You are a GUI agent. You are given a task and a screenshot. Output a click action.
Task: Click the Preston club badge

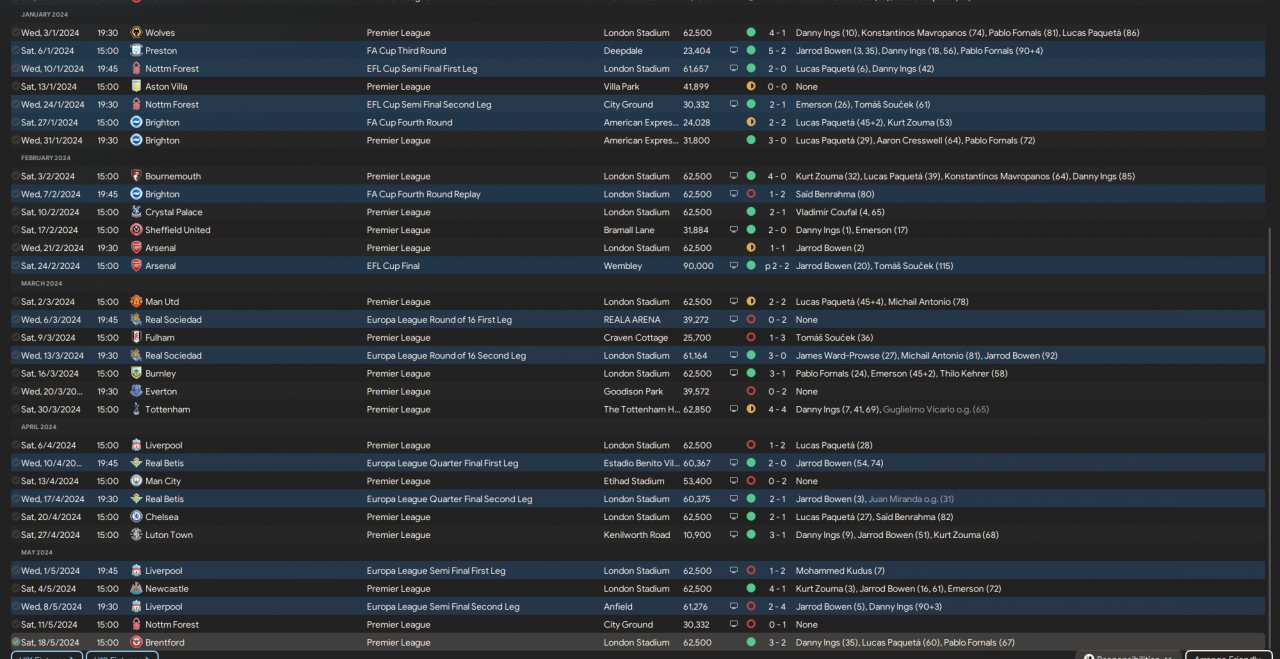[x=136, y=51]
